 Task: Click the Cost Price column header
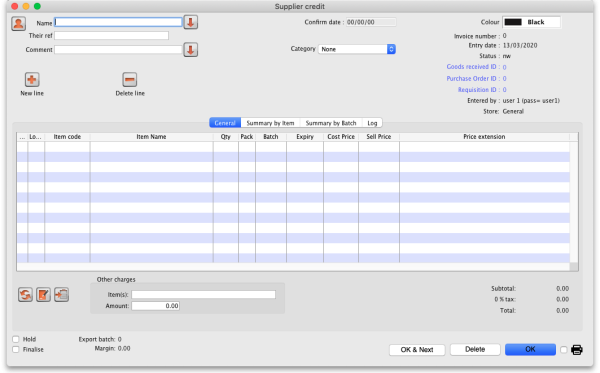tap(341, 137)
